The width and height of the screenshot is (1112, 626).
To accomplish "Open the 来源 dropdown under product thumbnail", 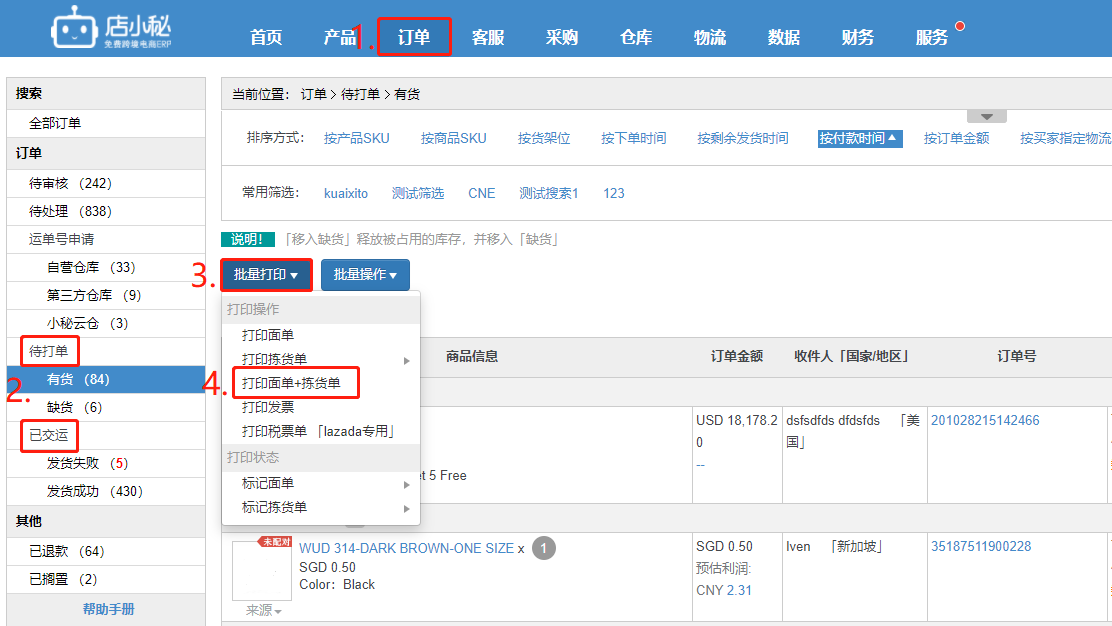I will pos(263,610).
